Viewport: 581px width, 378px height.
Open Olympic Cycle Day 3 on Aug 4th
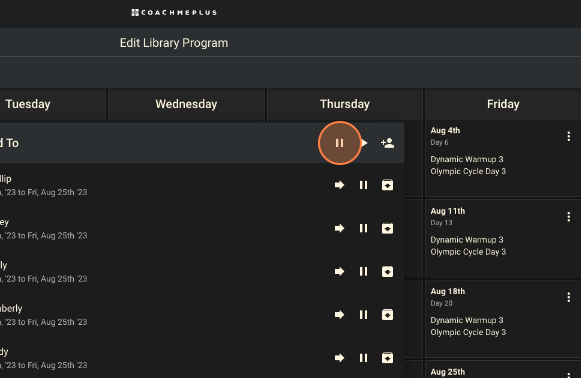pos(468,172)
